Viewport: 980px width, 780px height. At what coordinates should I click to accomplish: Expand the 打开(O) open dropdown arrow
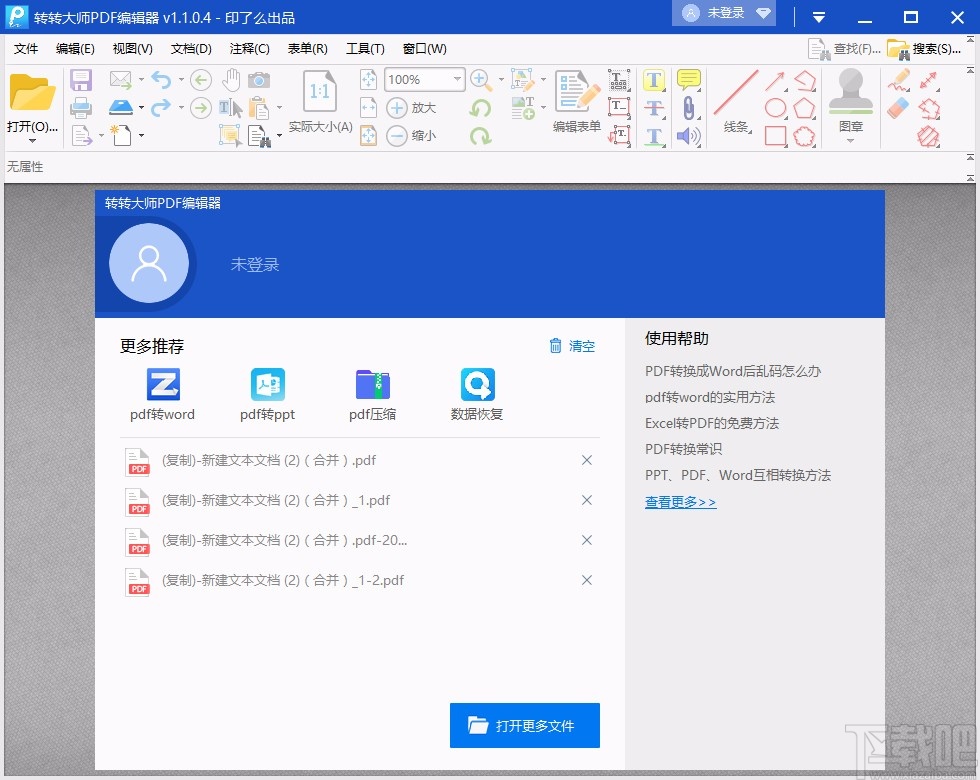pyautogui.click(x=32, y=140)
